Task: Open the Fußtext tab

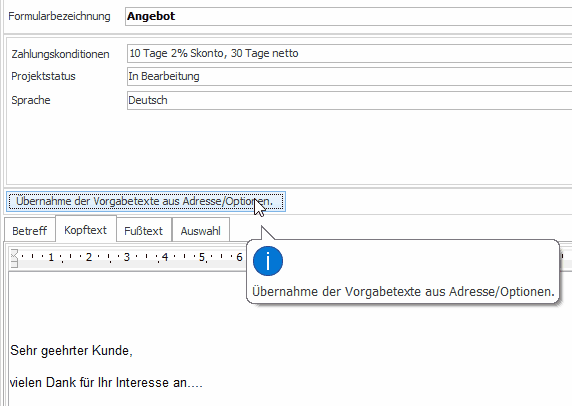Action: point(144,231)
